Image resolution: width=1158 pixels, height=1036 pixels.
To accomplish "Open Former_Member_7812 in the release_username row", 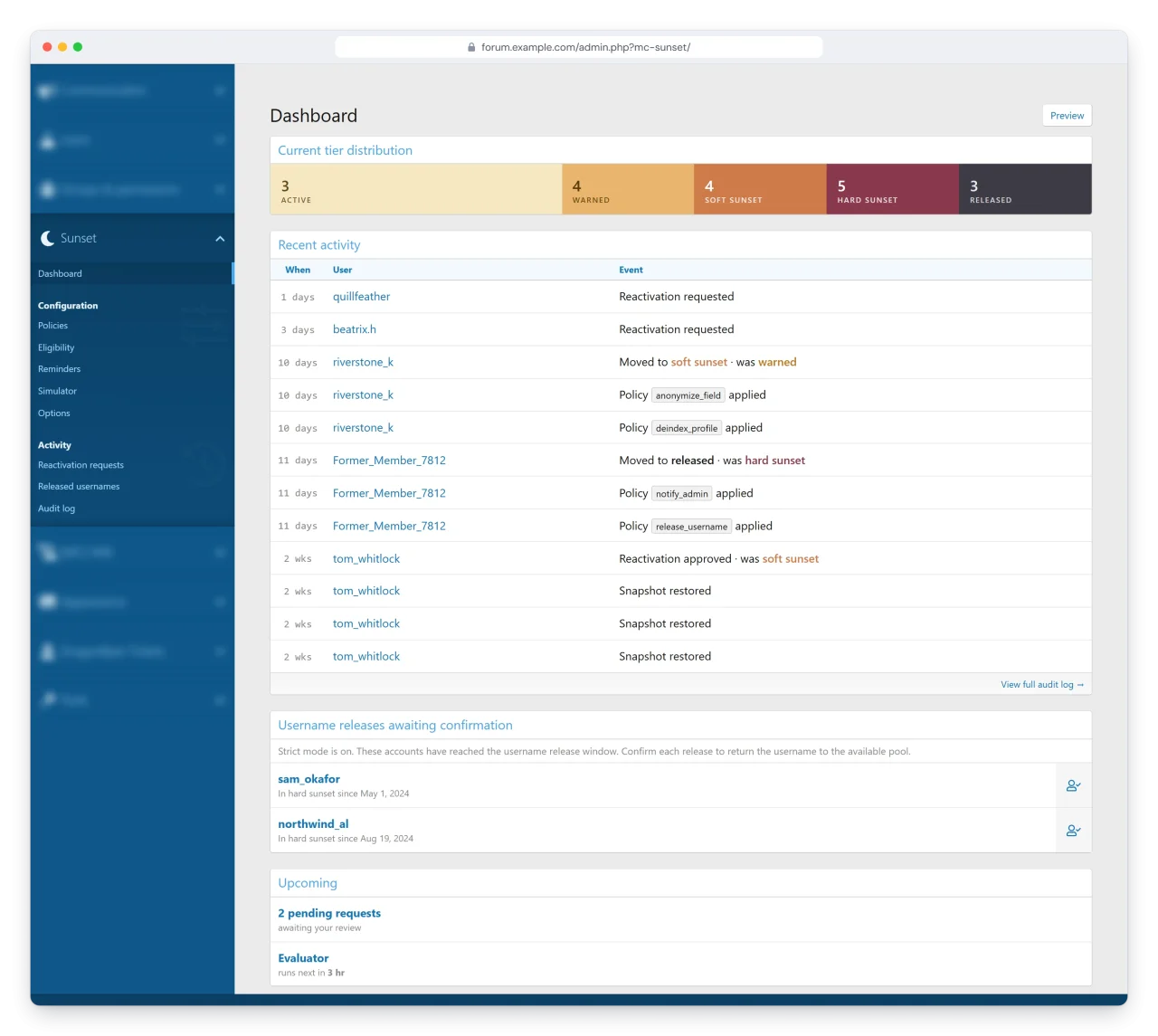I will coord(389,526).
